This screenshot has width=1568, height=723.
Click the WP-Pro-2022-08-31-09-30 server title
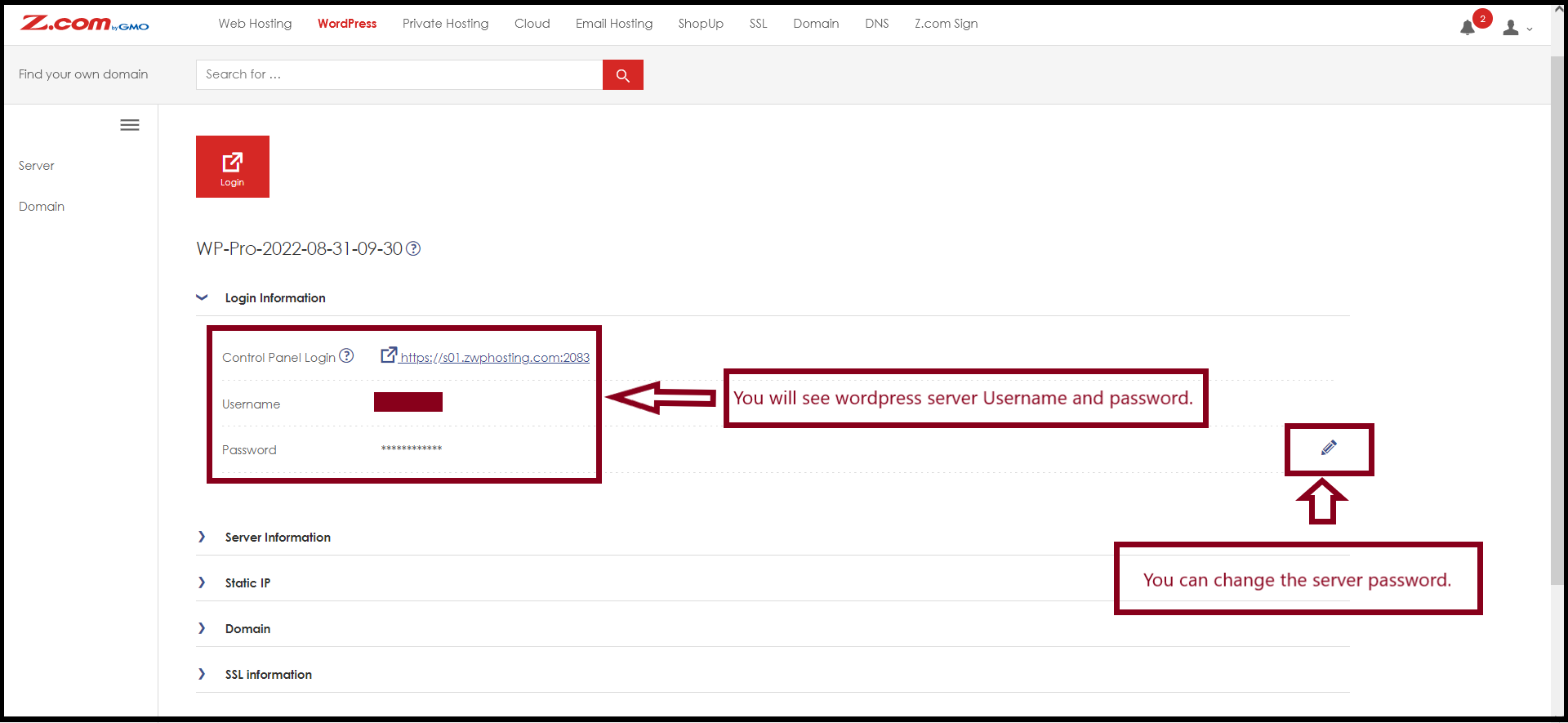[300, 248]
